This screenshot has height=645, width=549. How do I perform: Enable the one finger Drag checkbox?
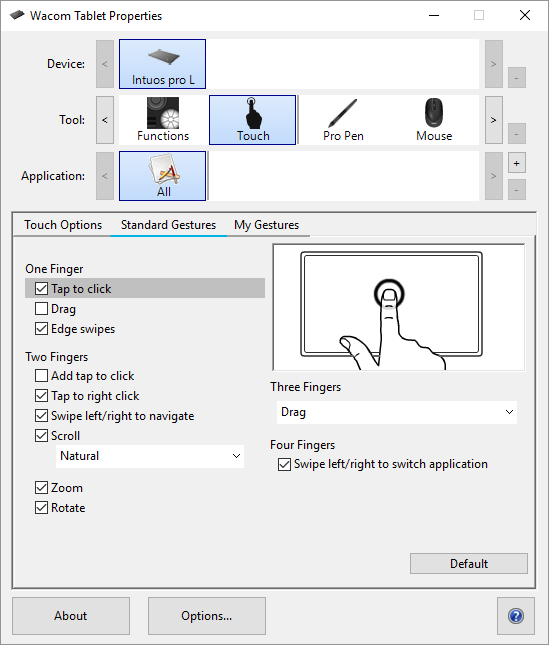[41, 309]
